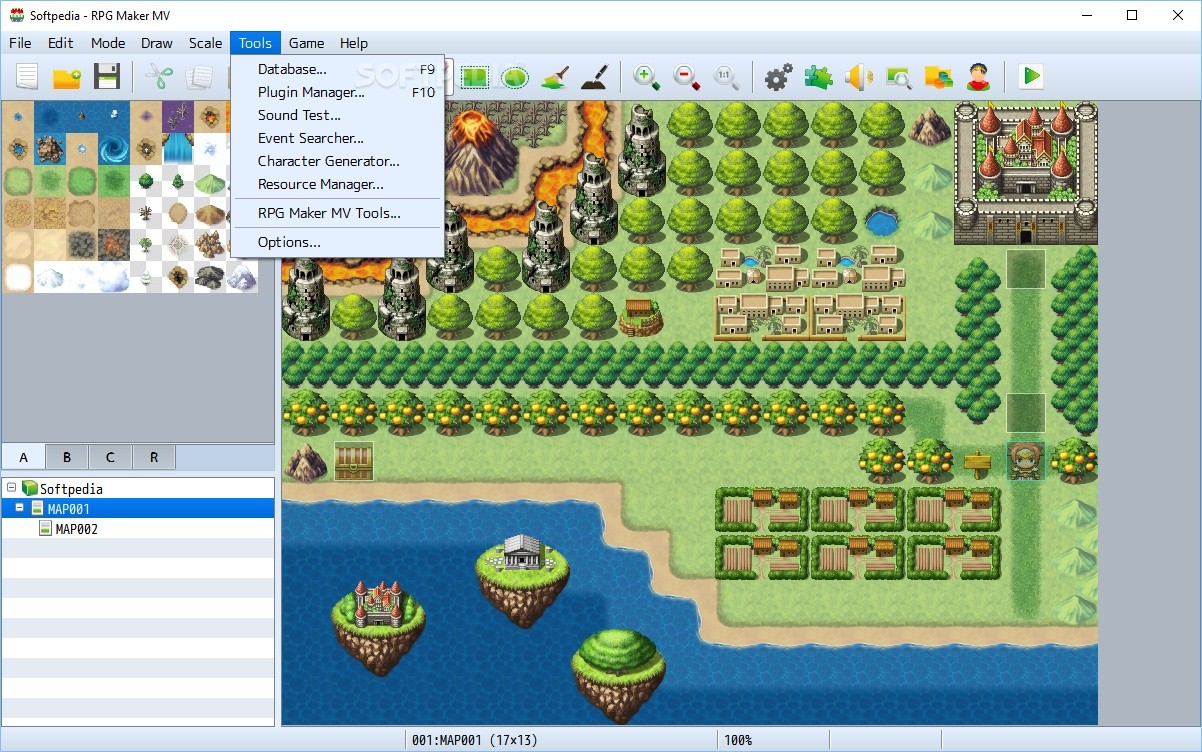Screen dimensions: 1202x752
Task: Collapse the Softpedia project tree node
Action: point(11,489)
